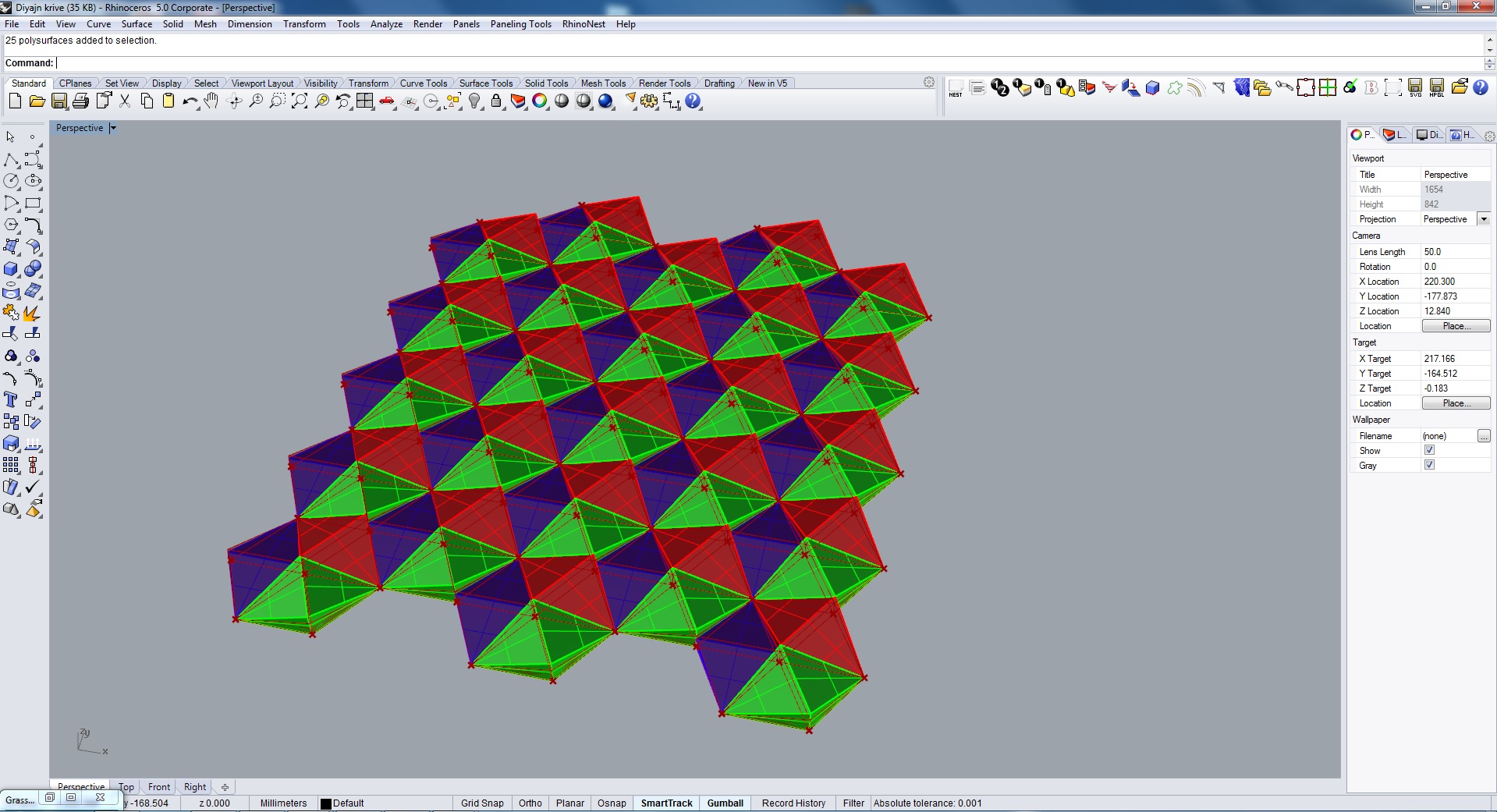Image resolution: width=1497 pixels, height=812 pixels.
Task: Click the Save SVG icon
Action: pyautogui.click(x=1415, y=88)
